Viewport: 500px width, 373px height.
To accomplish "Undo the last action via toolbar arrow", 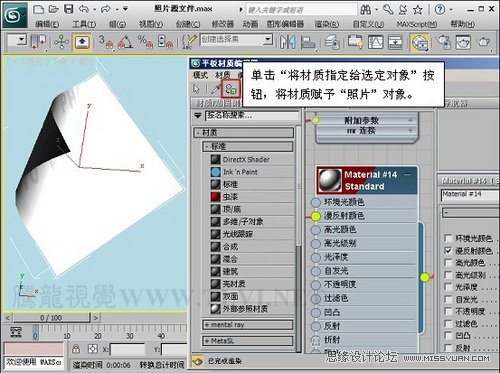I will point(84,9).
